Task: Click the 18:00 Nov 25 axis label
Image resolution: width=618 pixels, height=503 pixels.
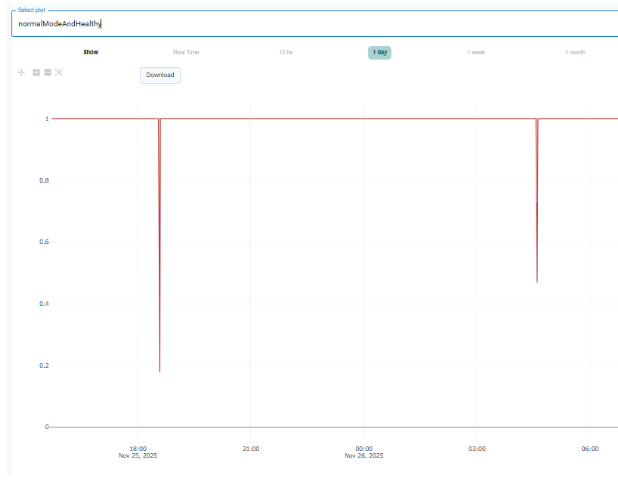Action: pos(138,452)
